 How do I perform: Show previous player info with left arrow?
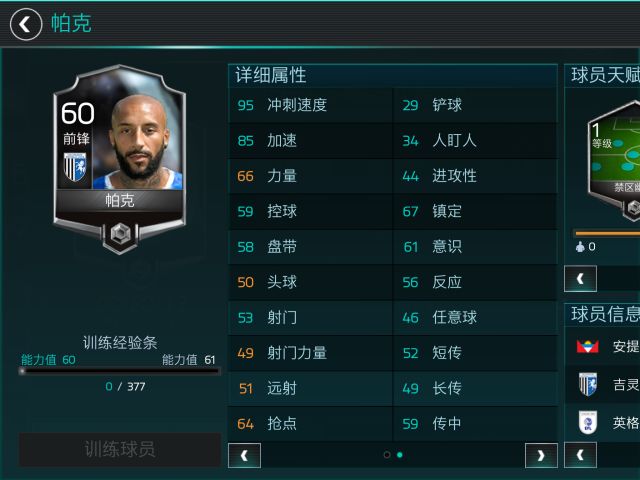[580, 455]
